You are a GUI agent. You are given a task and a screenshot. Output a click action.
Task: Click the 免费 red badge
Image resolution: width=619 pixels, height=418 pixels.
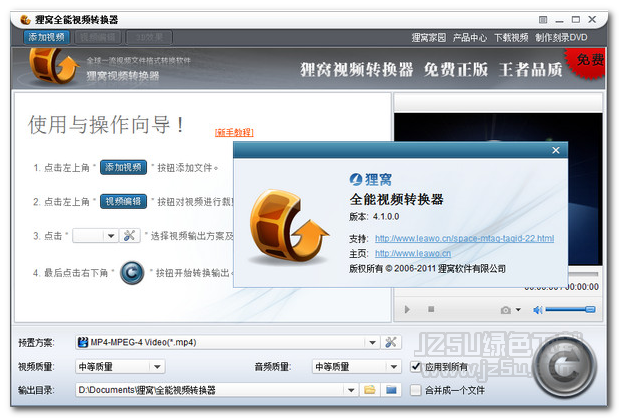(x=586, y=63)
